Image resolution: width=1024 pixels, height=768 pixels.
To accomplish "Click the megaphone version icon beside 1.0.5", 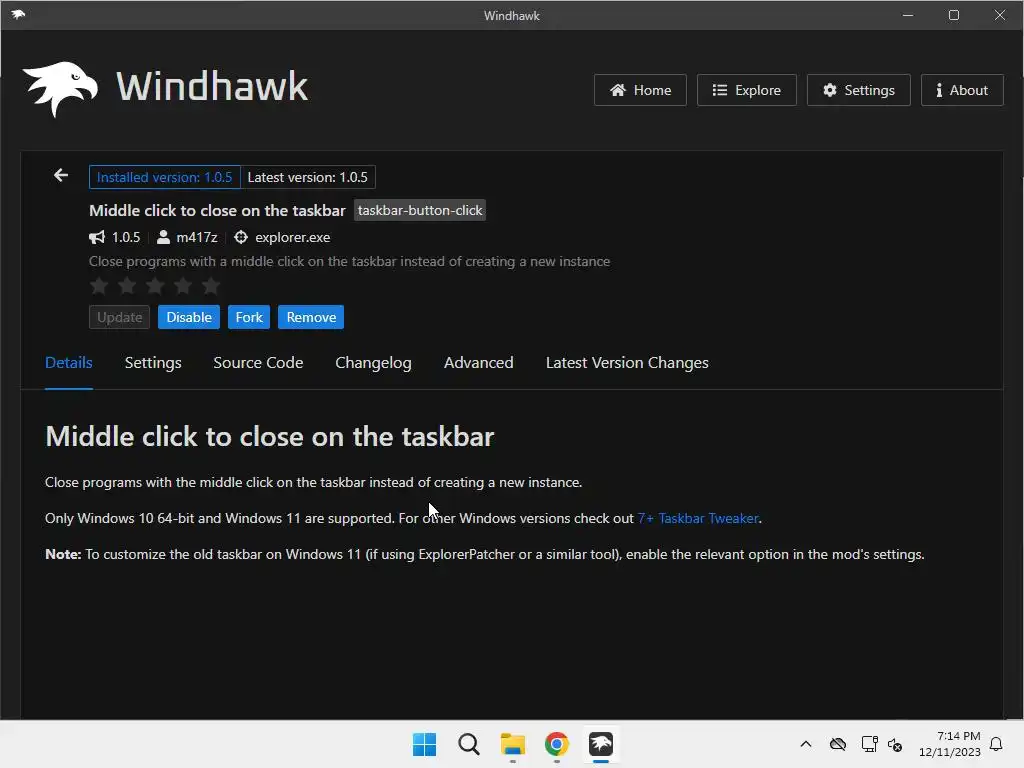I will coord(97,237).
